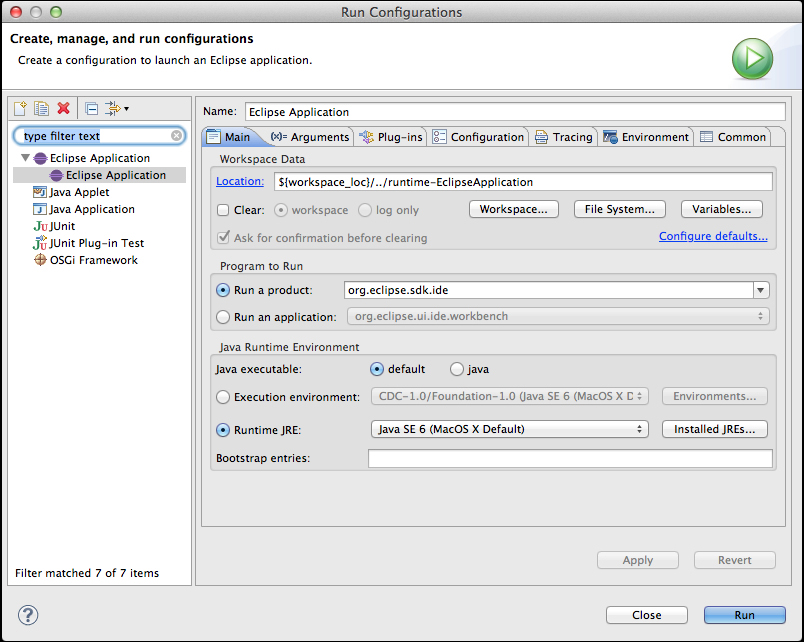Select the child Eclipse Application configuration
Image resolution: width=804 pixels, height=642 pixels.
tap(99, 175)
